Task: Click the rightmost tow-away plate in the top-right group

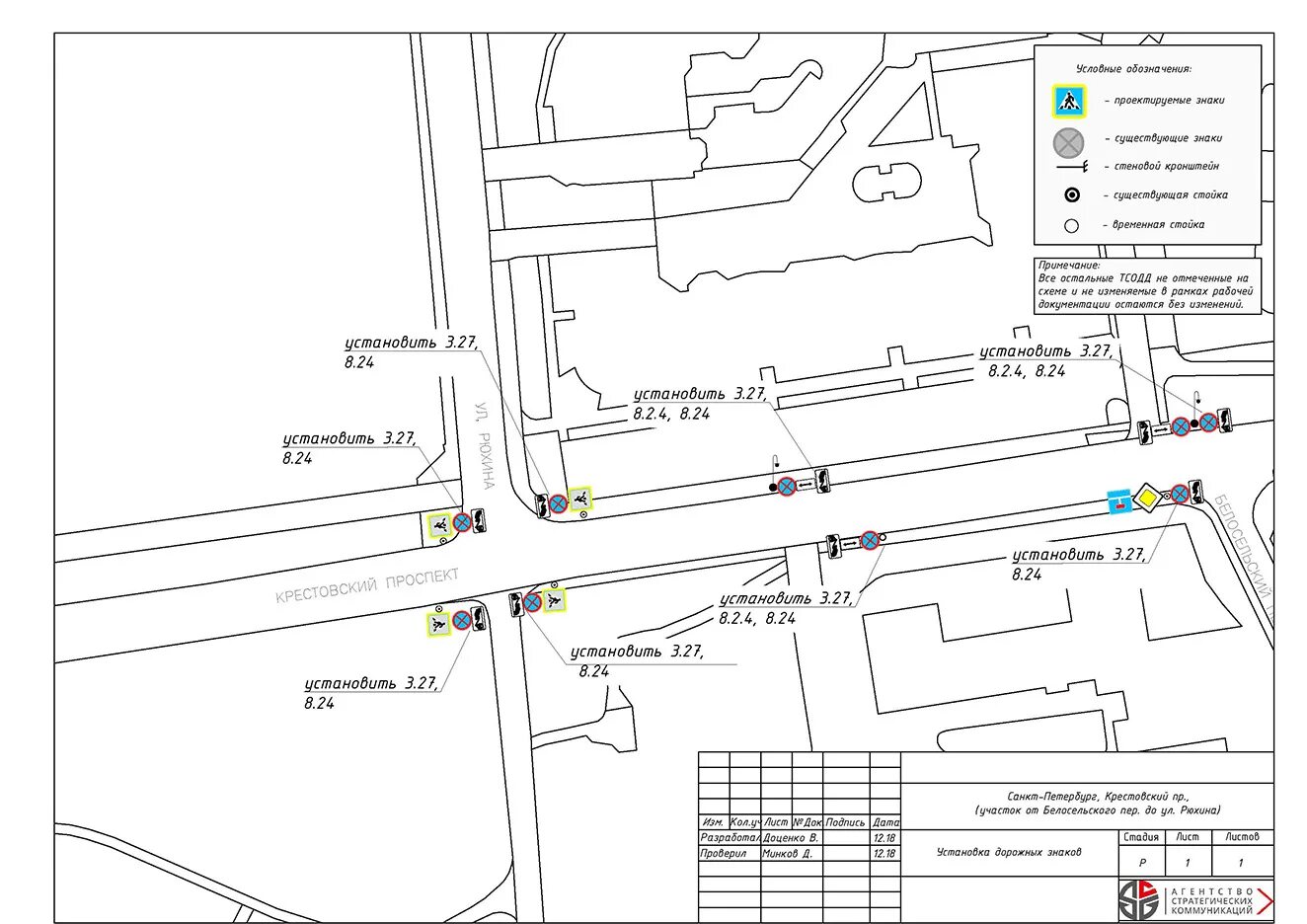Action: click(x=1224, y=420)
